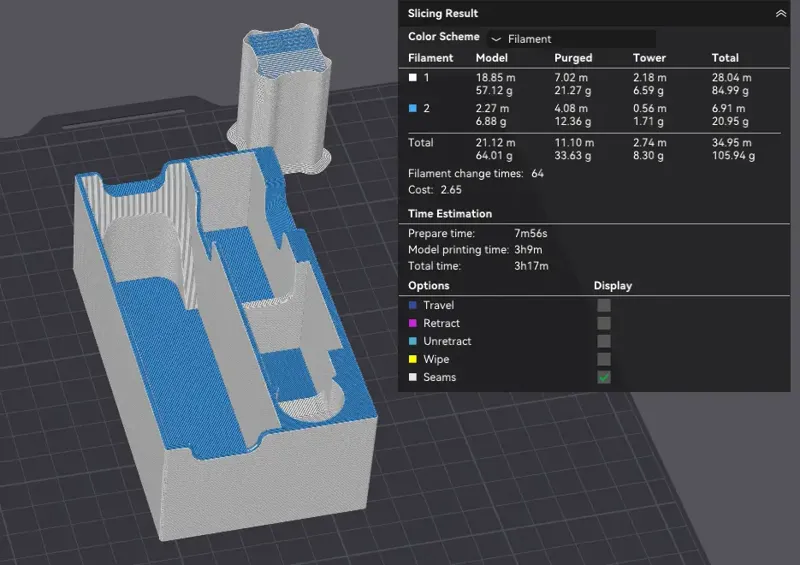Click the Travel option label
The width and height of the screenshot is (800, 565).
[x=438, y=305]
